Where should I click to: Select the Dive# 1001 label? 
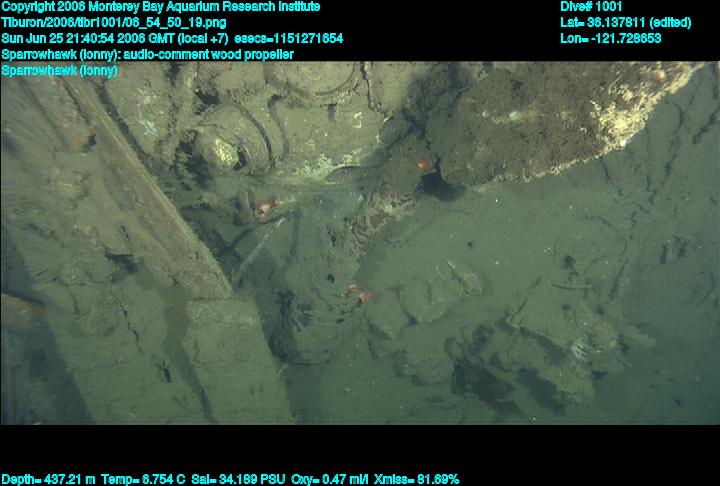(591, 6)
